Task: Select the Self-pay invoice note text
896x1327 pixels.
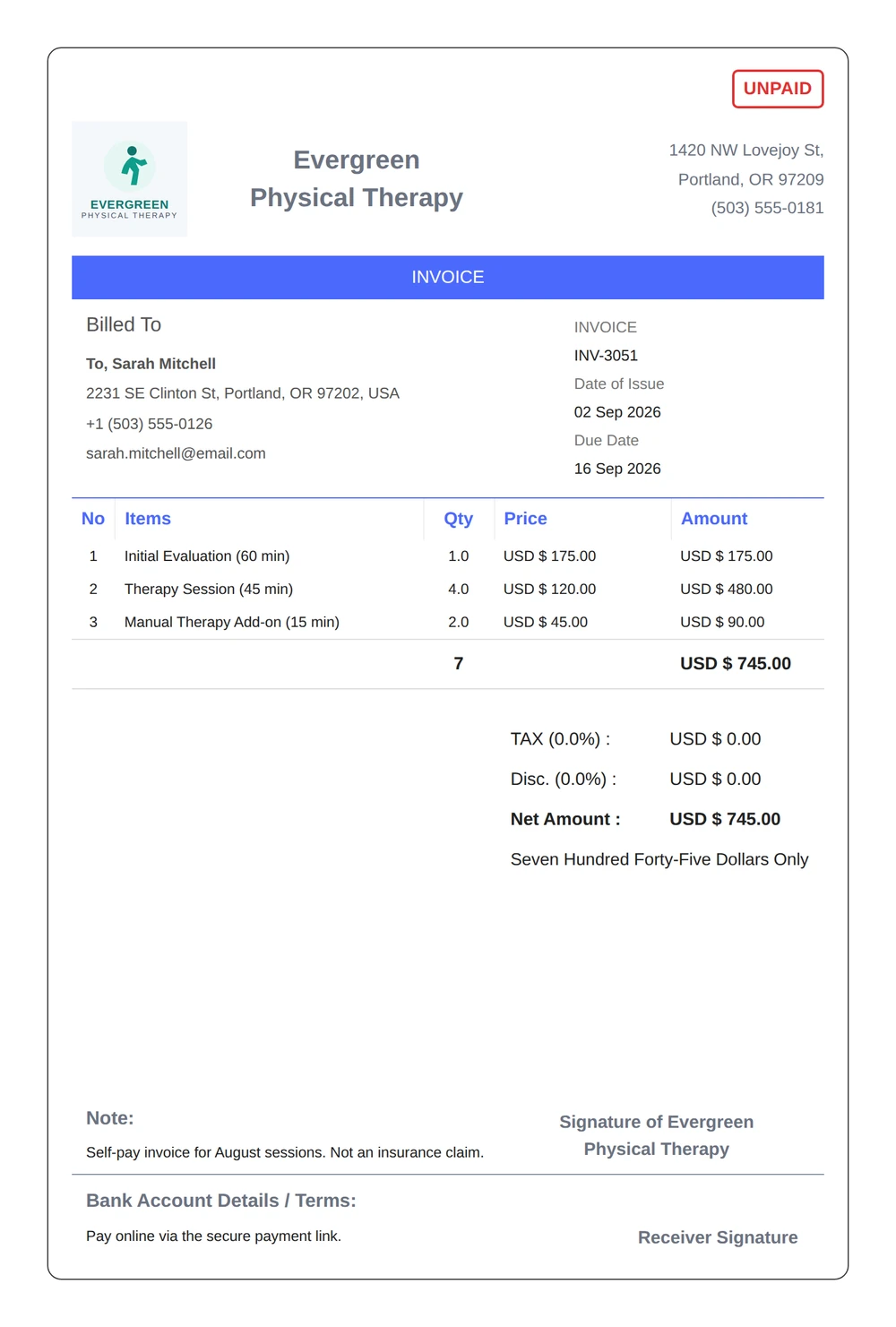Action: [x=285, y=1153]
